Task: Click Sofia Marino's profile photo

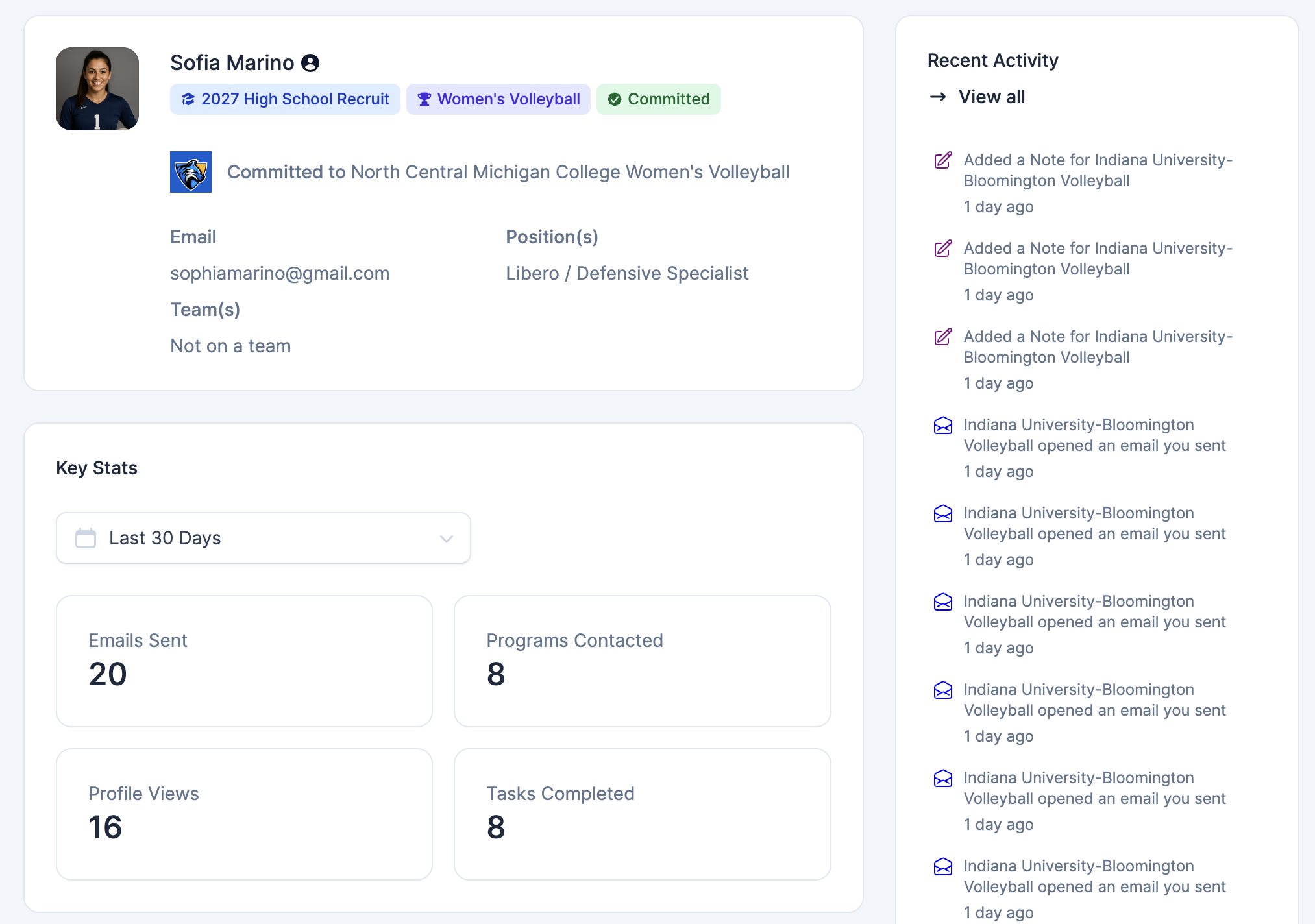Action: tap(97, 88)
